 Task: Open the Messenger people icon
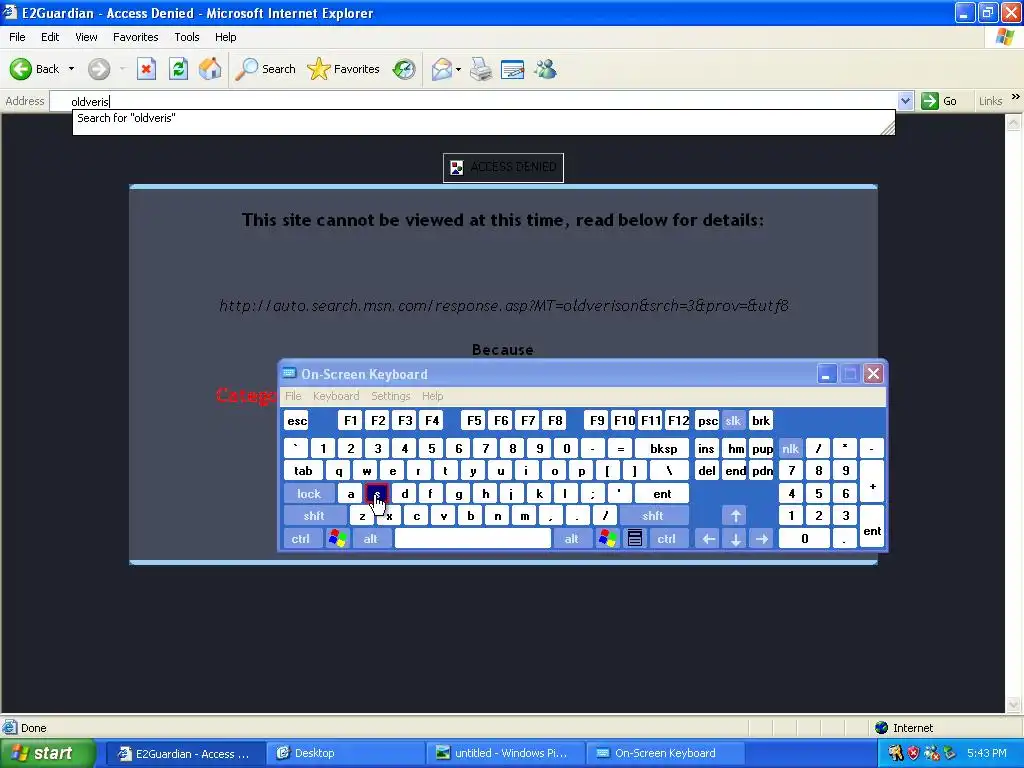(x=545, y=69)
